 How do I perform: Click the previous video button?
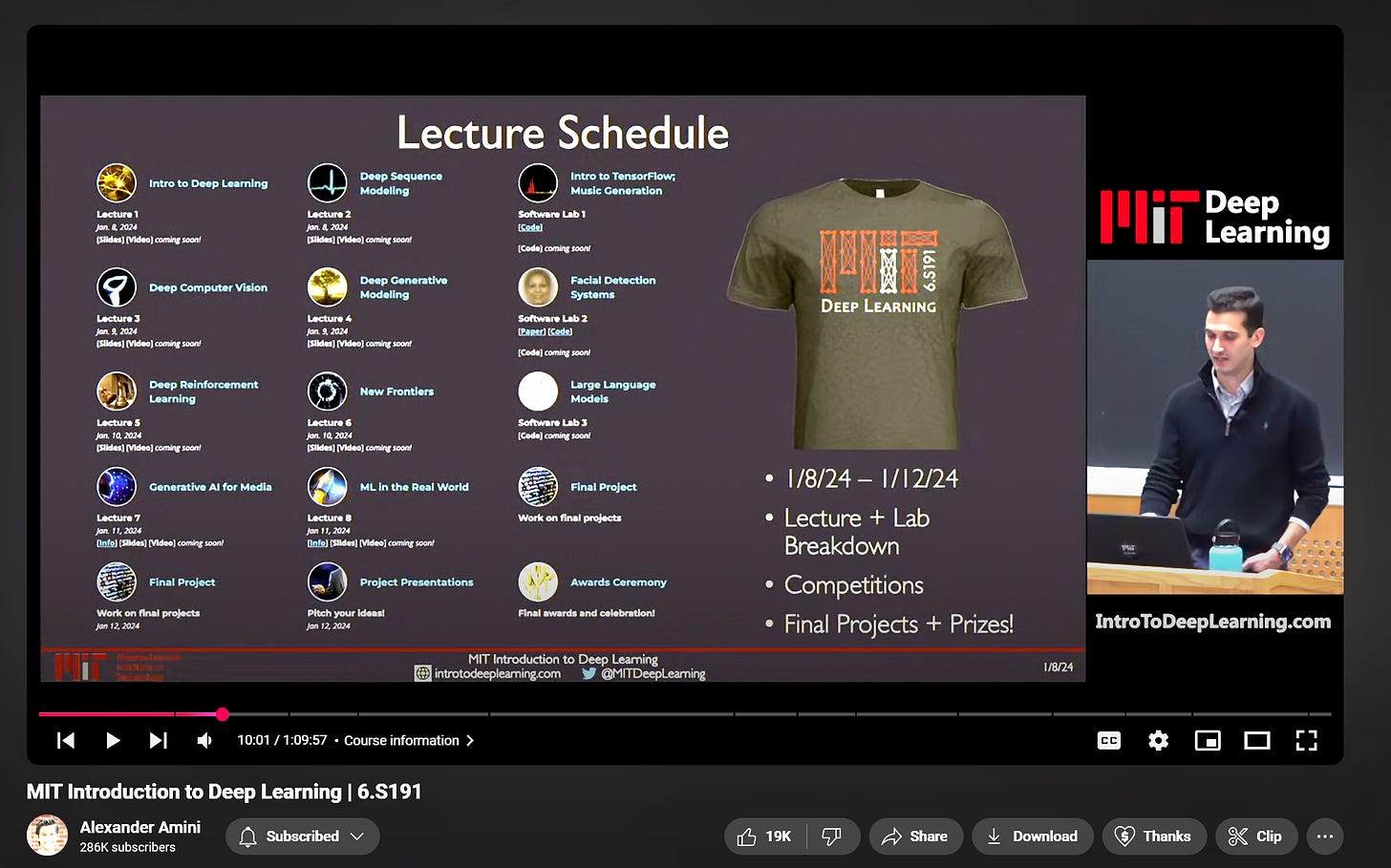[x=65, y=740]
